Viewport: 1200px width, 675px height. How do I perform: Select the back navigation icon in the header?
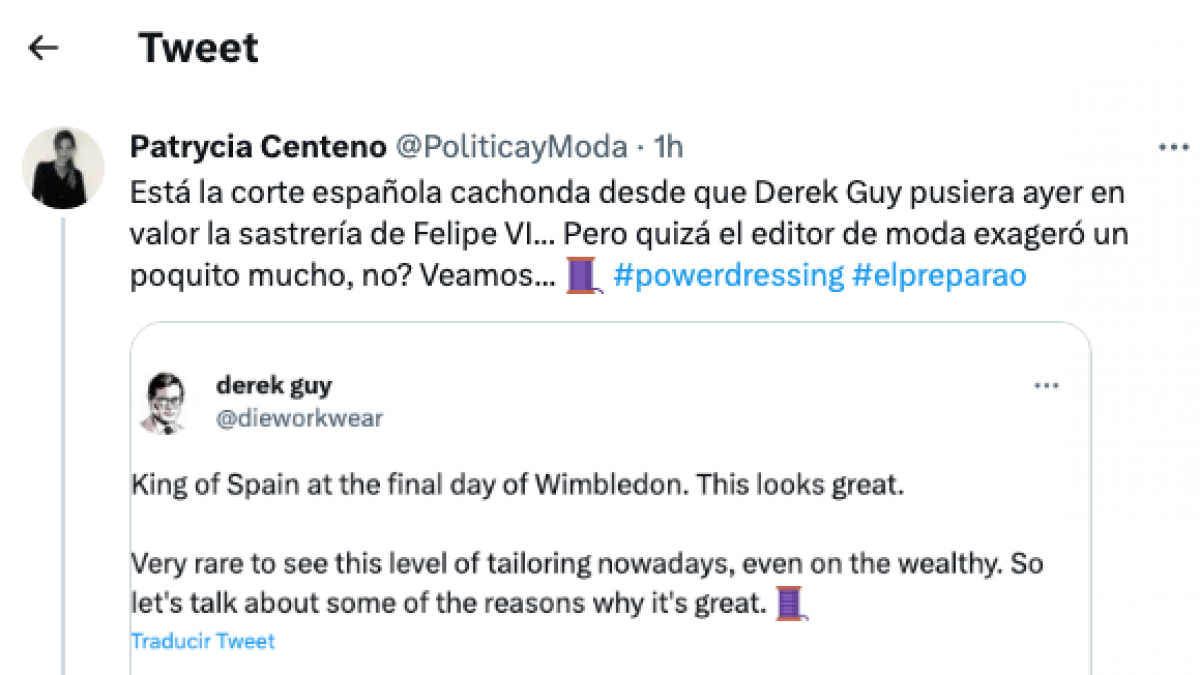coord(43,46)
